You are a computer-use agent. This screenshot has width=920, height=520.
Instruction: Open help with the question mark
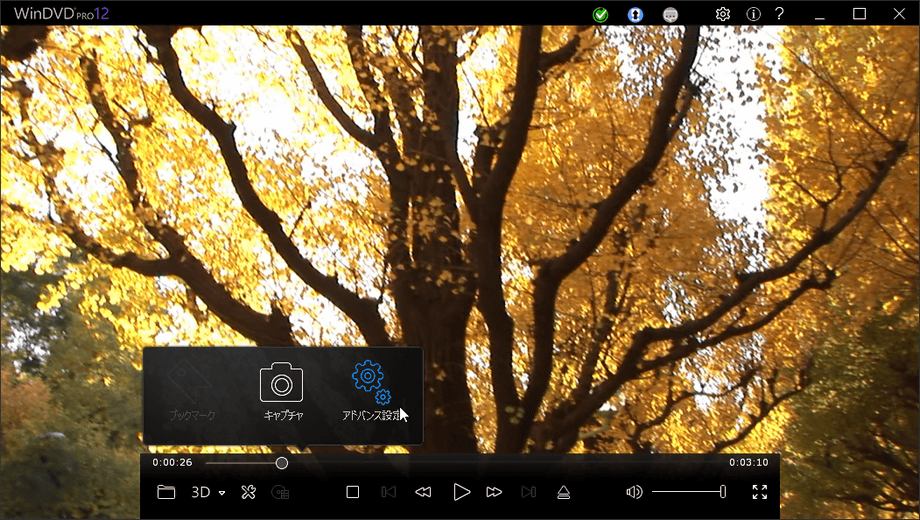point(779,13)
